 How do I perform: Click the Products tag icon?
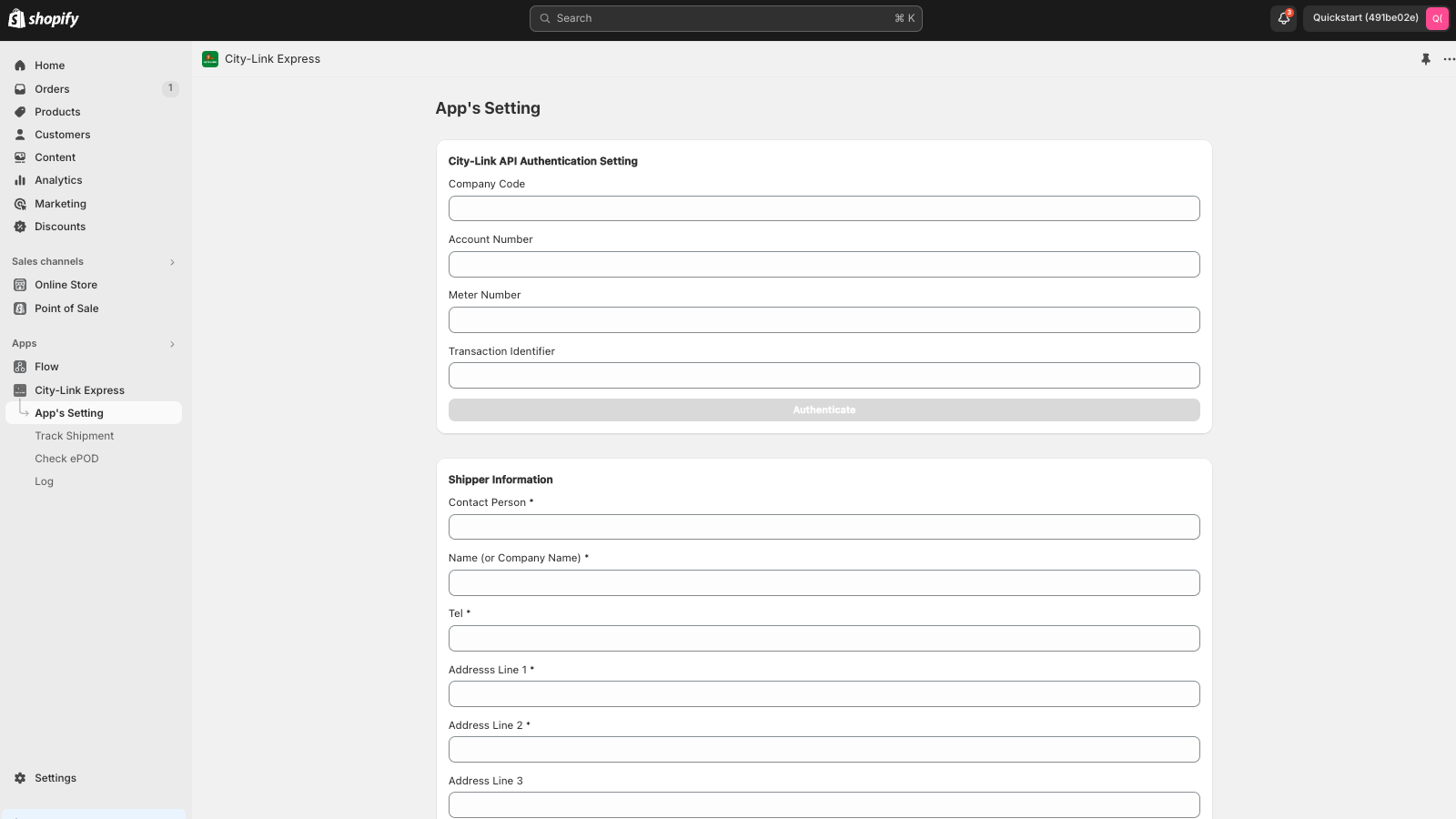pos(20,112)
